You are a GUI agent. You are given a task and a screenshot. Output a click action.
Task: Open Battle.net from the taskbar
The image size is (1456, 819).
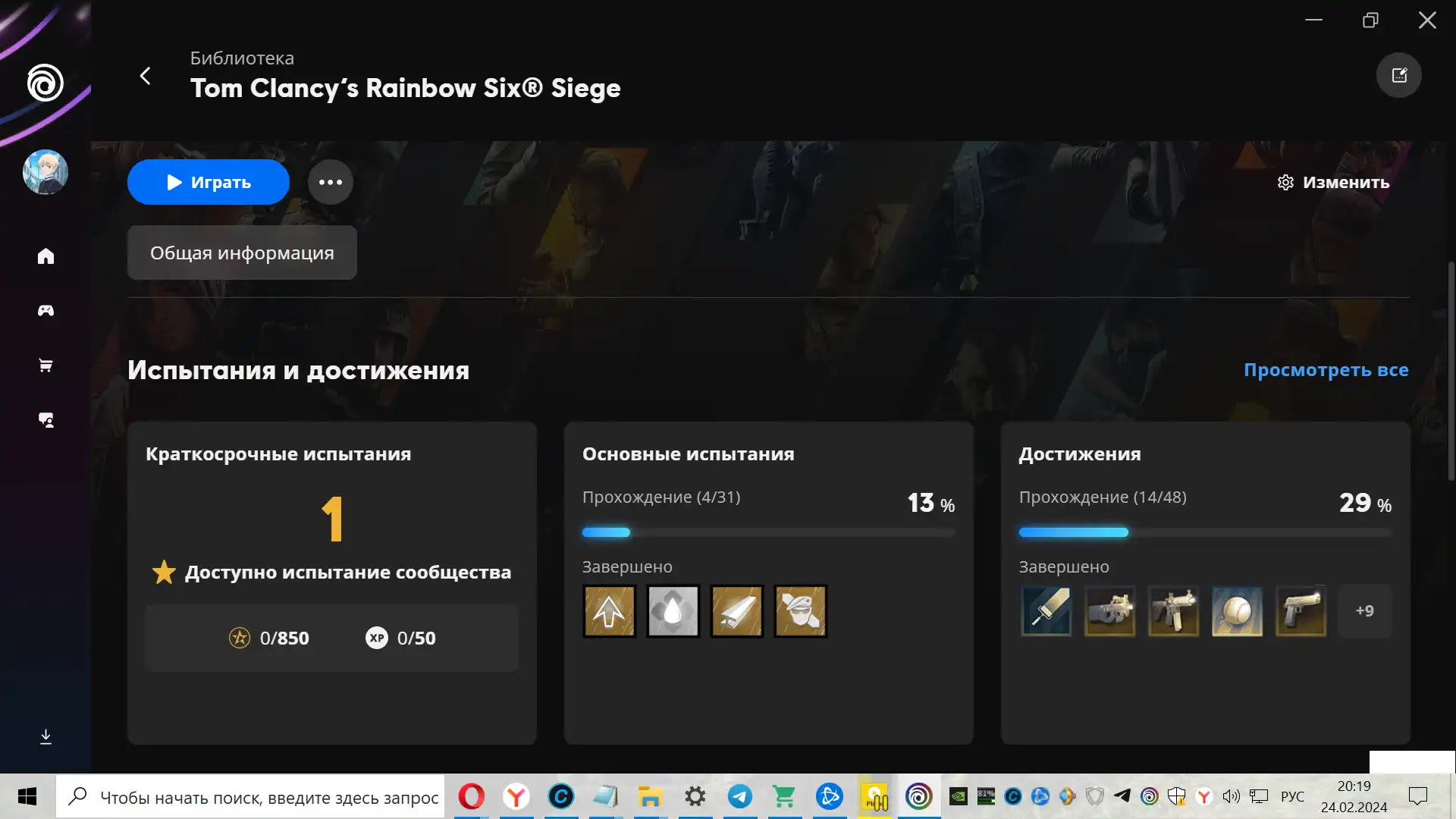pyautogui.click(x=830, y=796)
